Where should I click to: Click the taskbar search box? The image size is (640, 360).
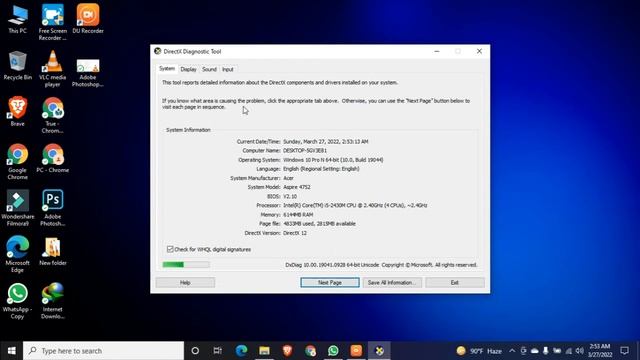[x=104, y=351]
